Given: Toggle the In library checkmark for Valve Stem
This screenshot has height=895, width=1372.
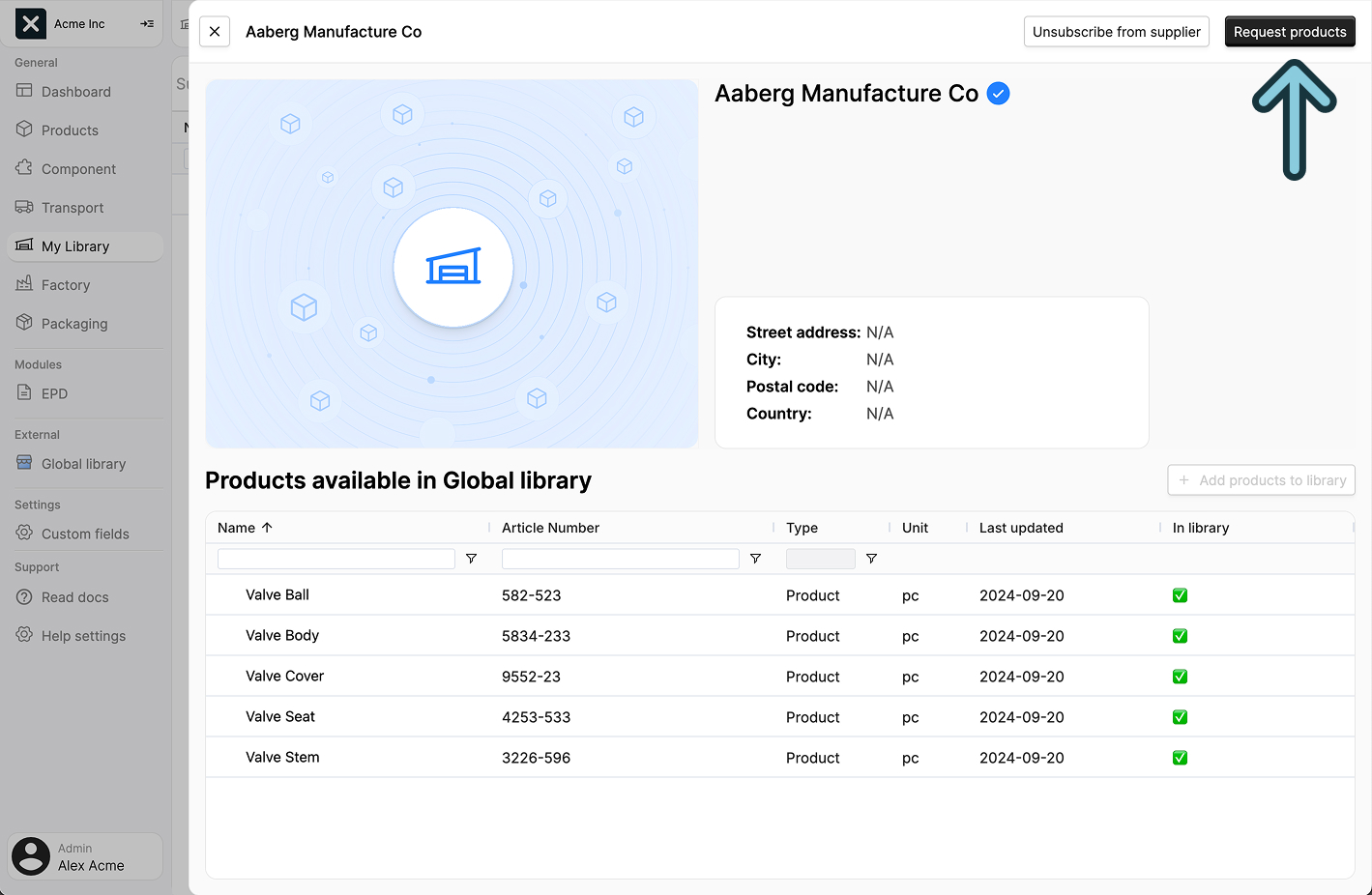Looking at the screenshot, I should pos(1180,758).
